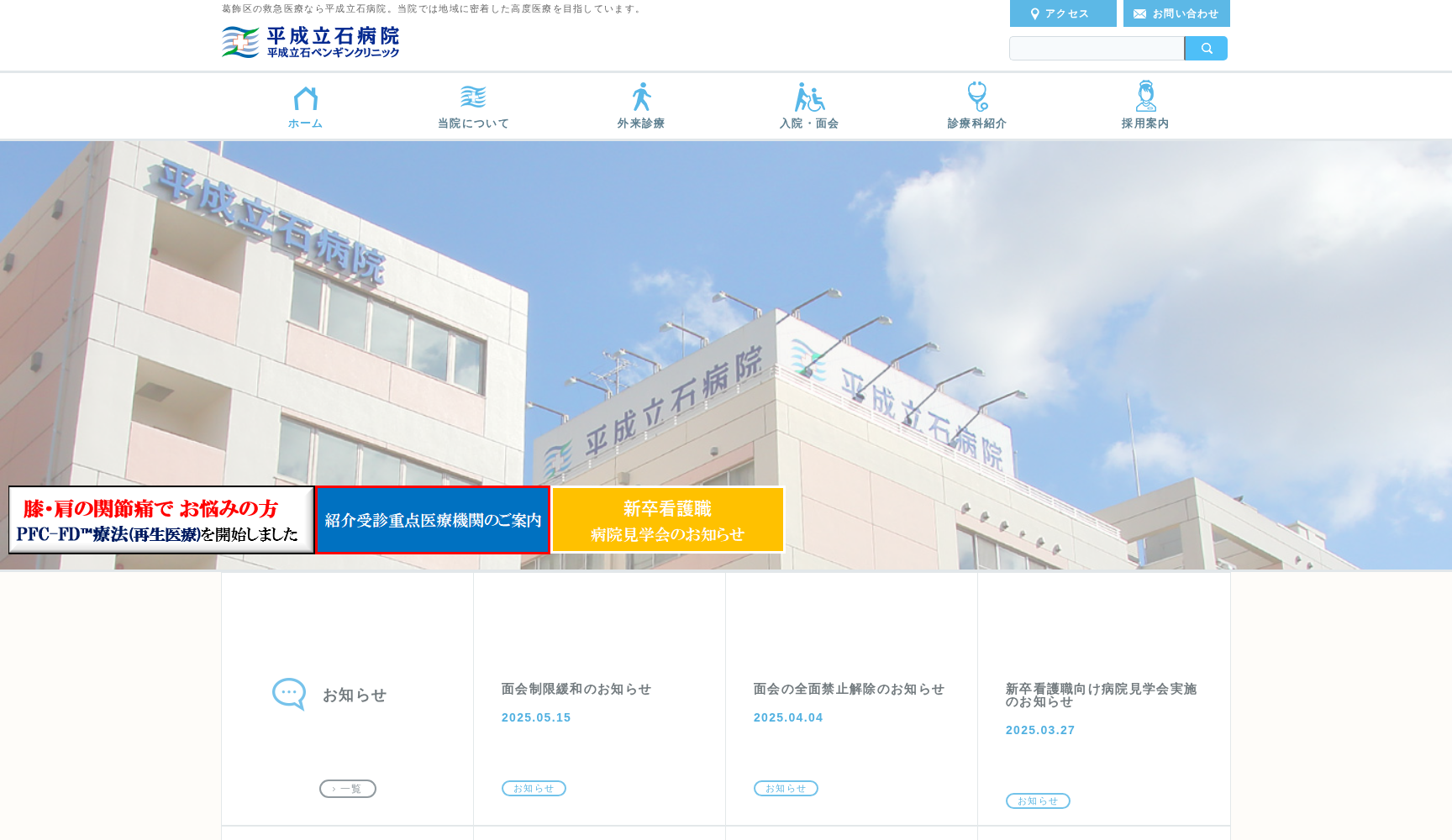Screen dimensions: 1452x840
Task: Open the 新卒看護職向け病院見学会実施 article
Action: click(x=1100, y=695)
